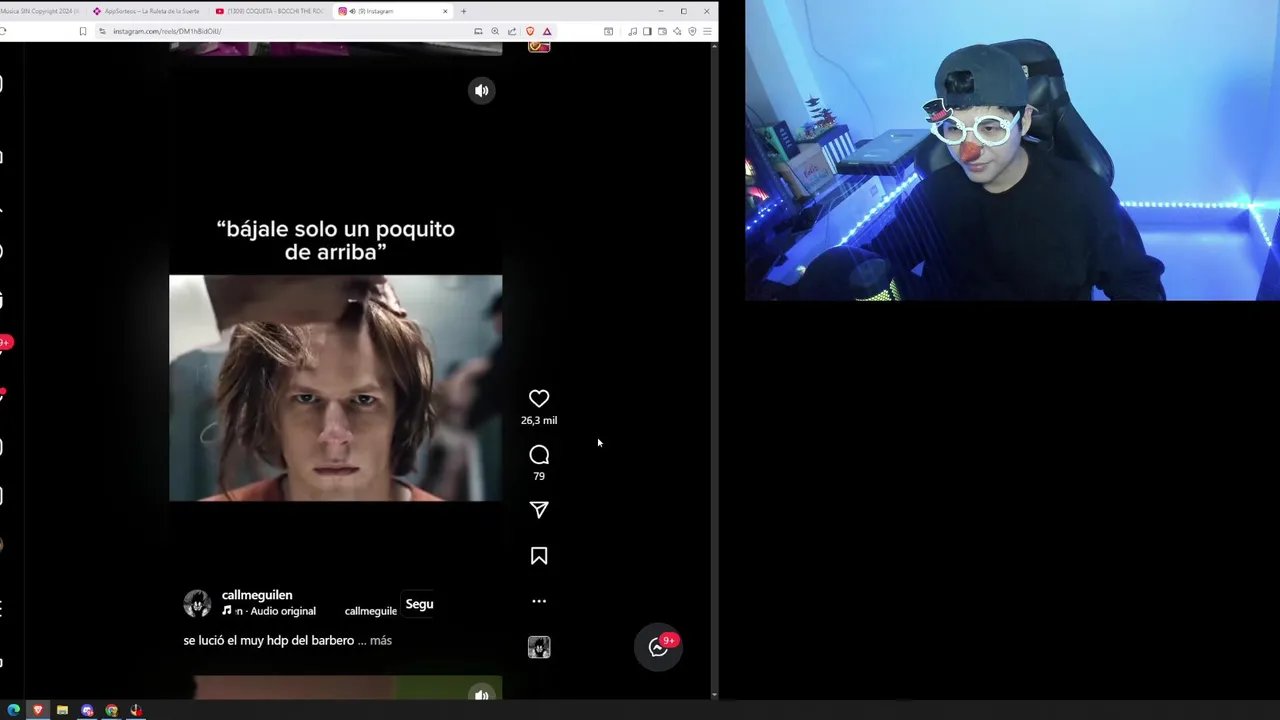The width and height of the screenshot is (1280, 720).
Task: Open Brave browser from the taskbar
Action: 38,710
